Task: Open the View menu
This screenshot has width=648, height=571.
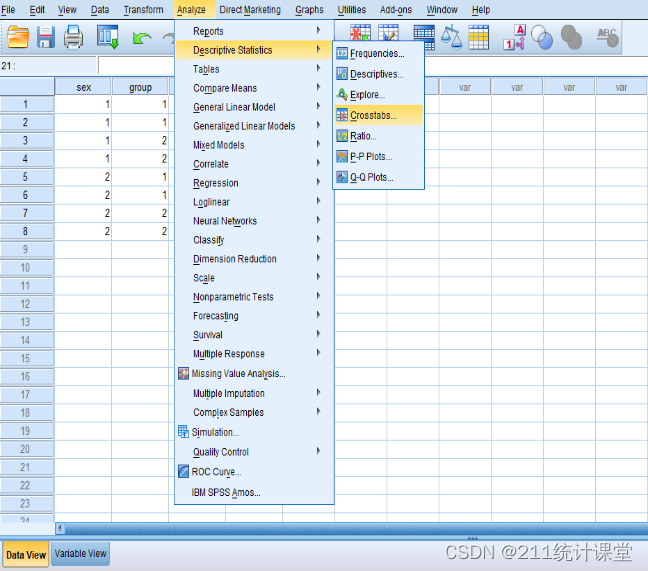Action: pyautogui.click(x=67, y=10)
